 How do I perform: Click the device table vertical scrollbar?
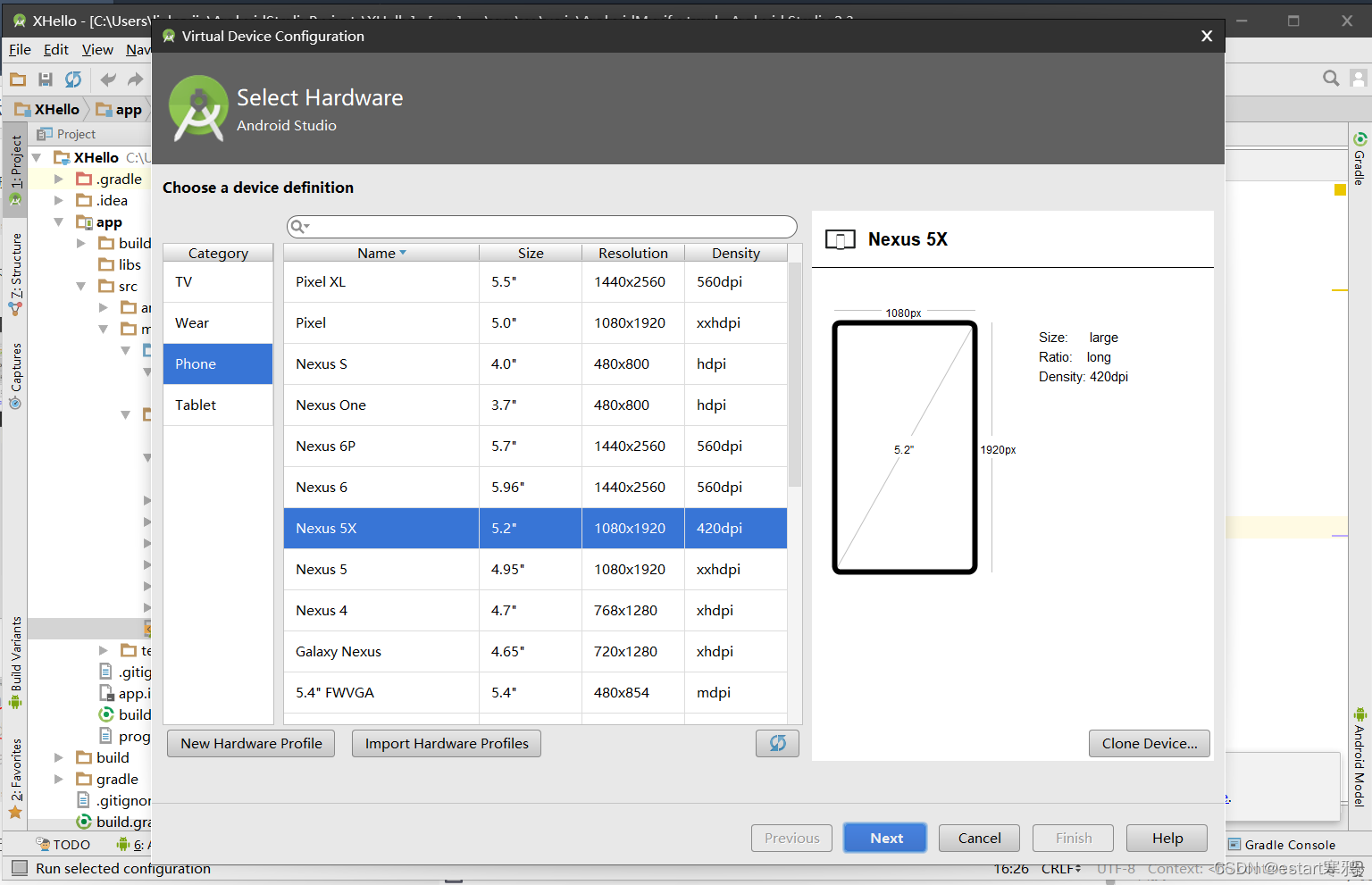pos(795,375)
